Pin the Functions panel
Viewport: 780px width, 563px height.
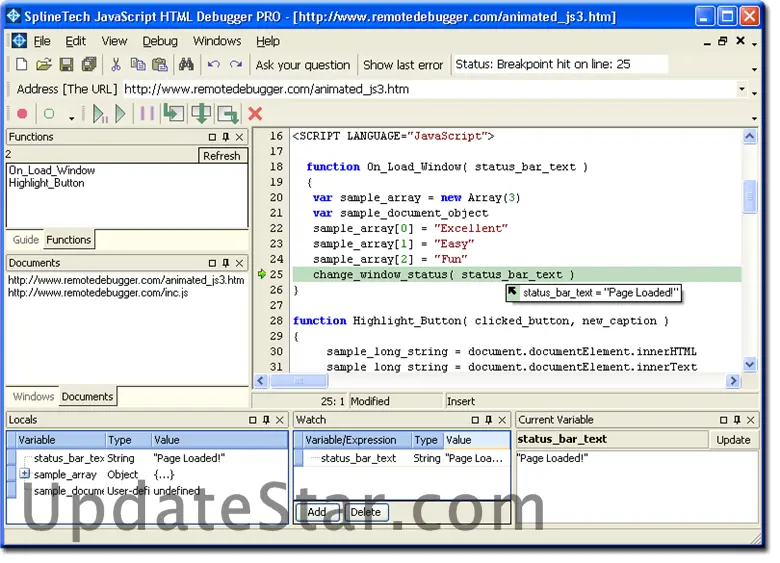(226, 137)
